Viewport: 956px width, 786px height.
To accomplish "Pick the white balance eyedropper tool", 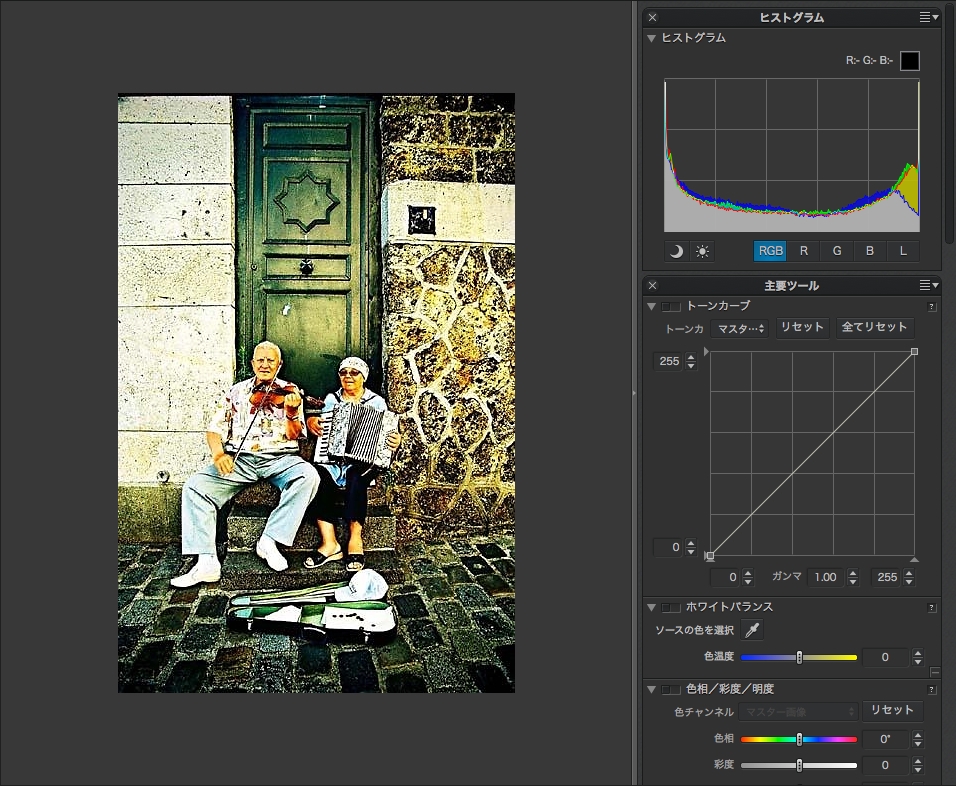I will point(752,630).
